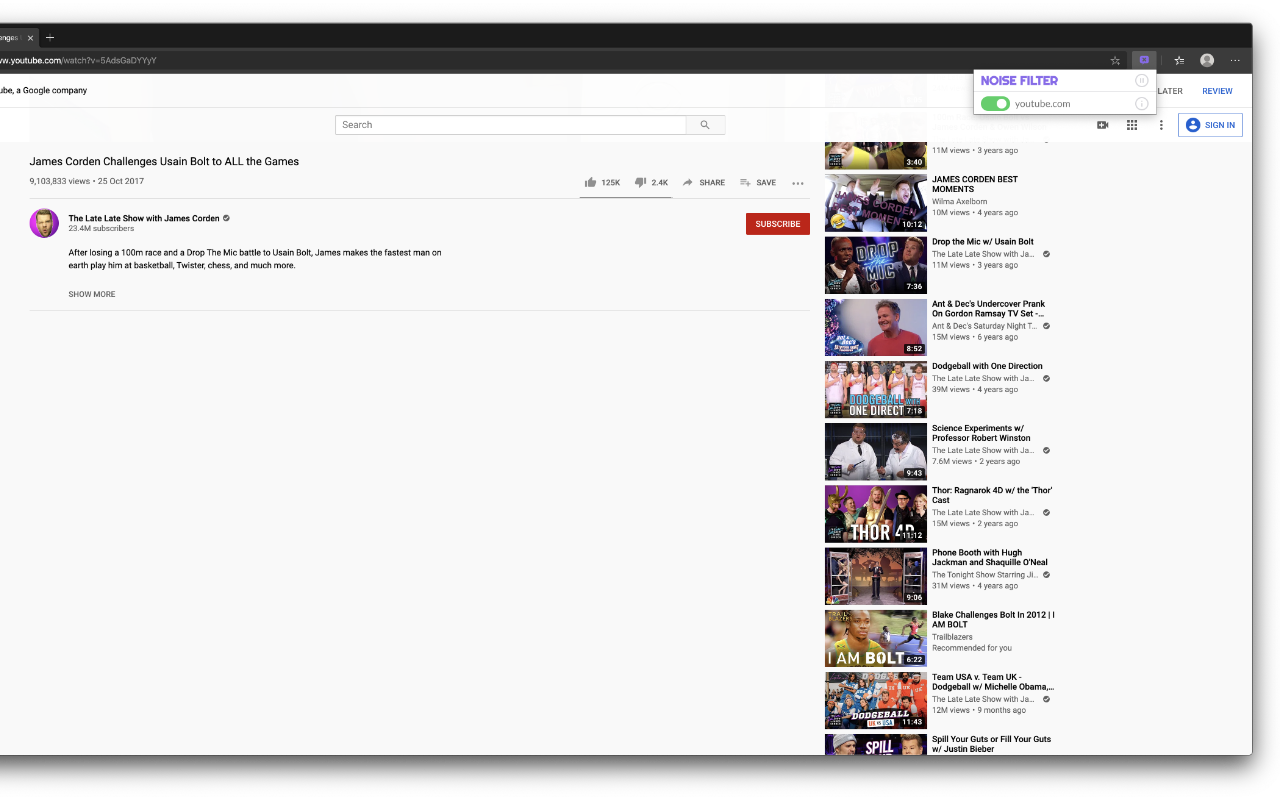Open Spill Your Guts Justin Bieber thumbnail

(x=876, y=744)
